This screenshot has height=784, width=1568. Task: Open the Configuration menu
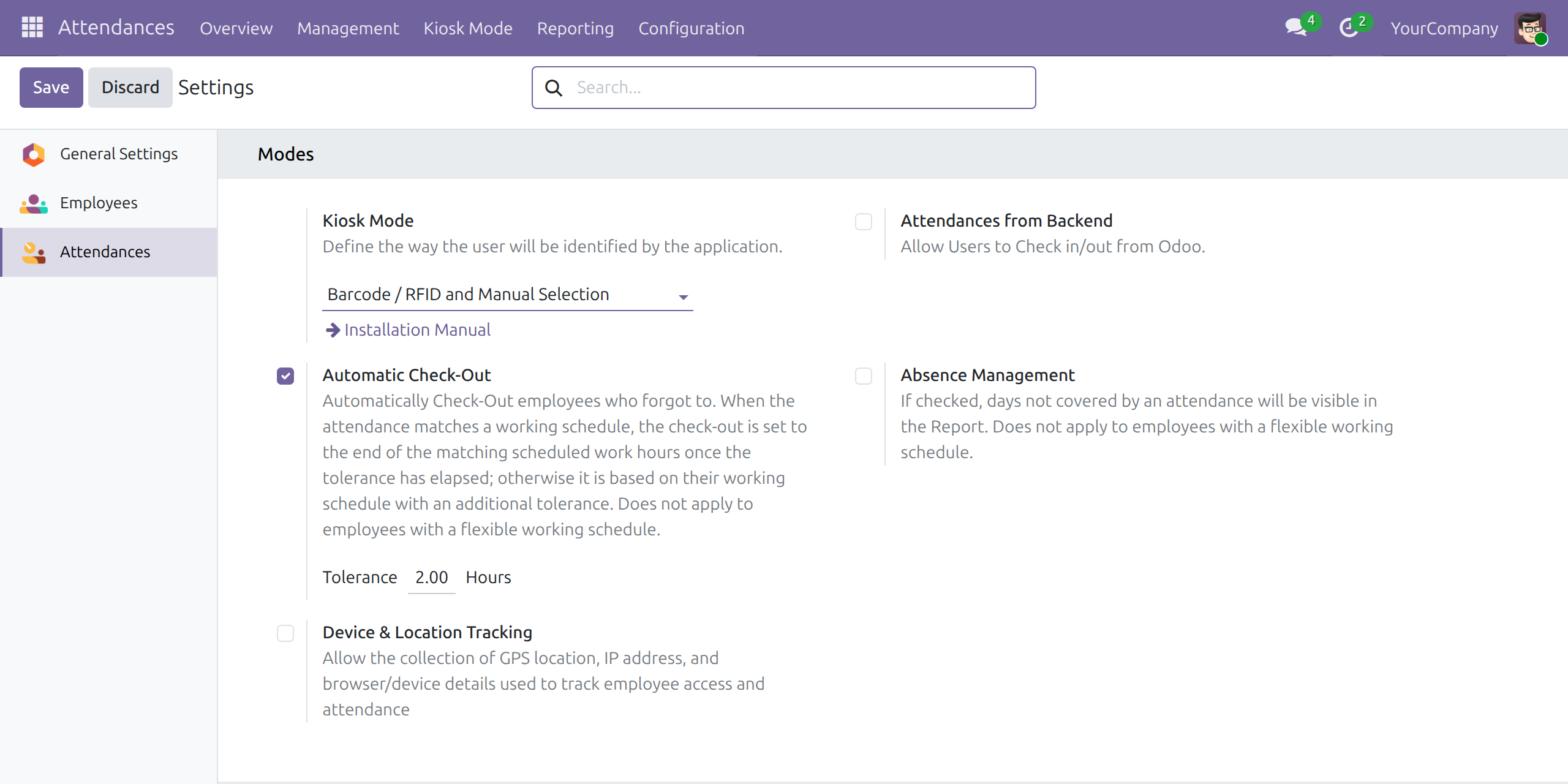(692, 28)
